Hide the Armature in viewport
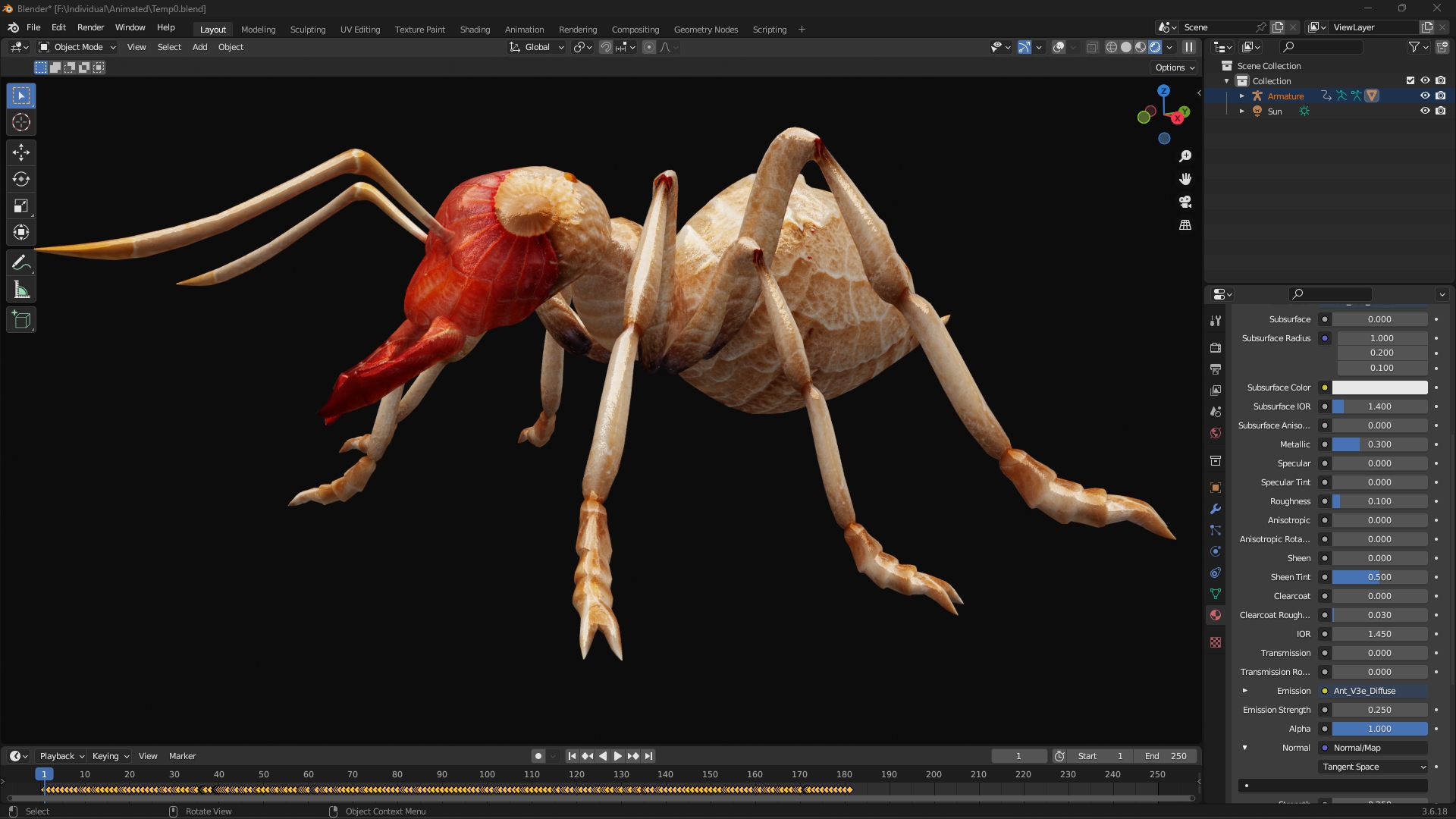 [1425, 96]
